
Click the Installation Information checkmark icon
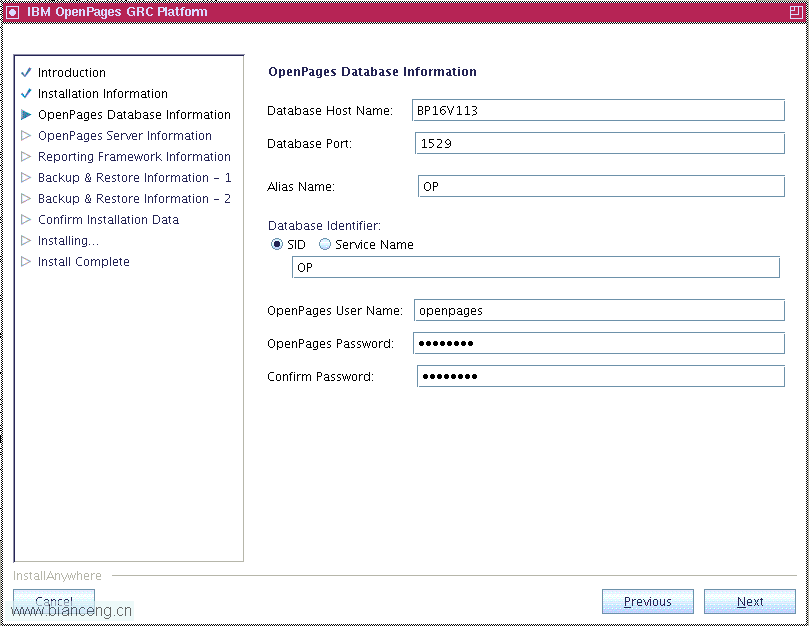[26, 93]
